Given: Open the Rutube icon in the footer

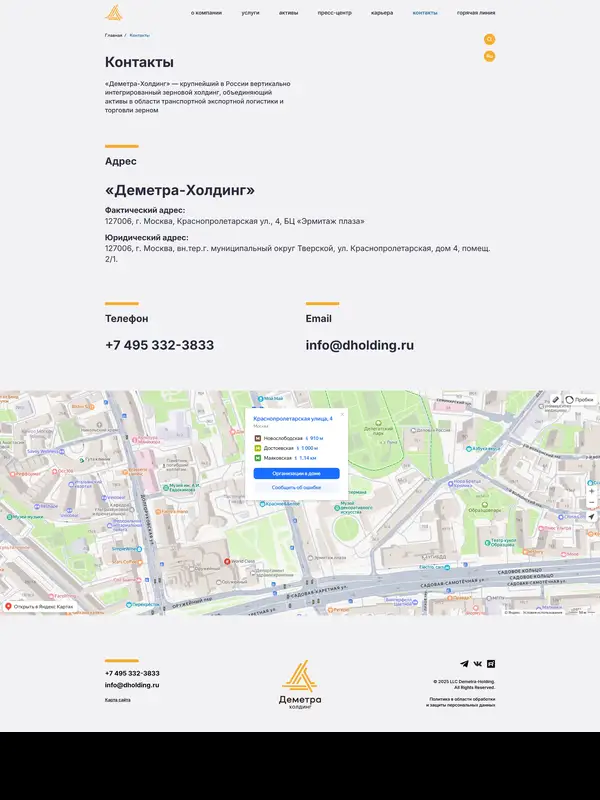Looking at the screenshot, I should (491, 664).
